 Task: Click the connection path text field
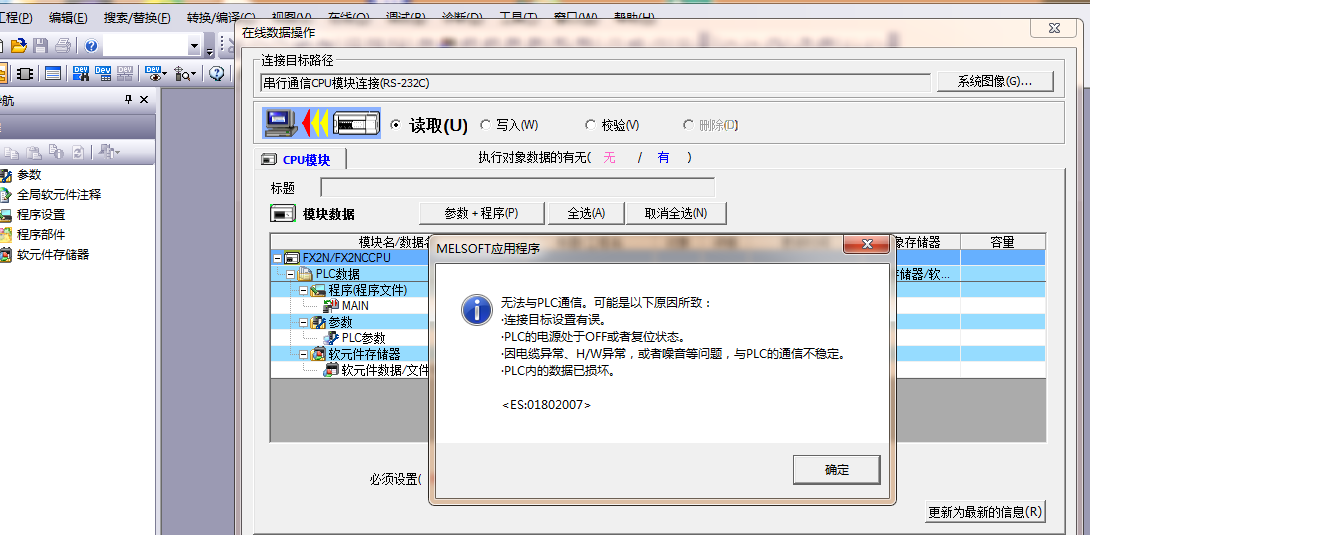(x=595, y=83)
